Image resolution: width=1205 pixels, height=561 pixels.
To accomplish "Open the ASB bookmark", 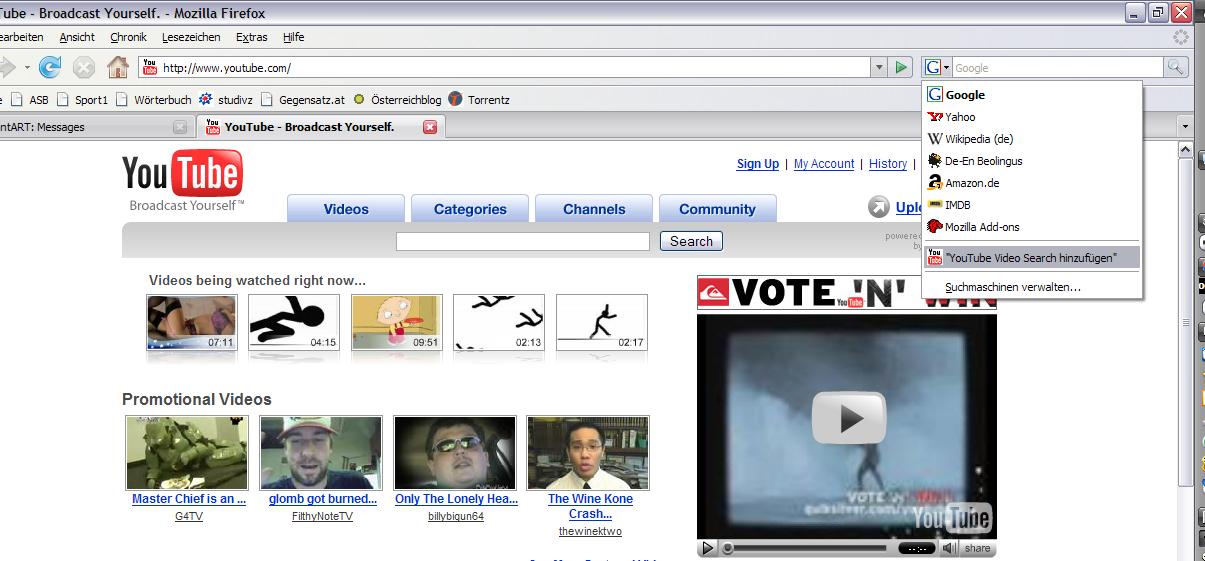I will [30, 100].
